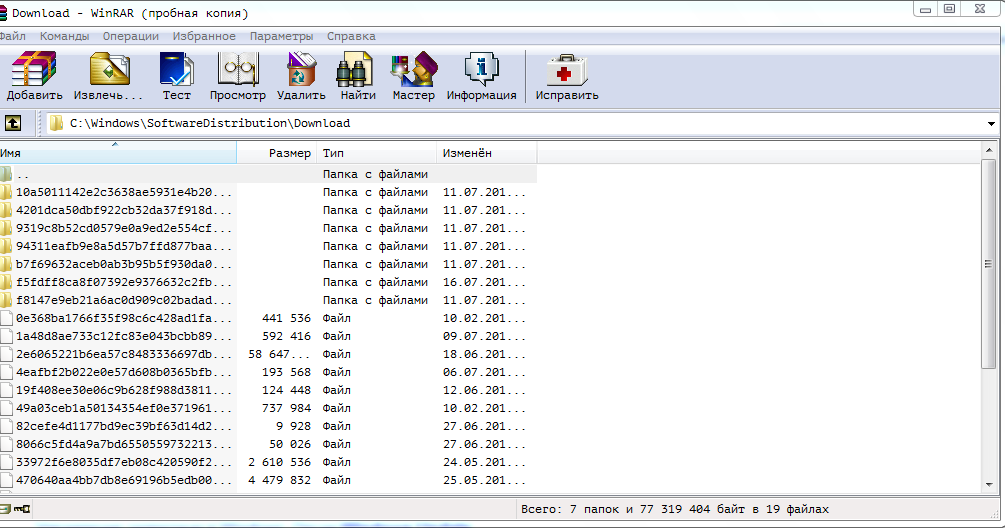This screenshot has height=528, width=1005.
Task: Click the WinRAR title bar app icon
Action: [x=3, y=13]
